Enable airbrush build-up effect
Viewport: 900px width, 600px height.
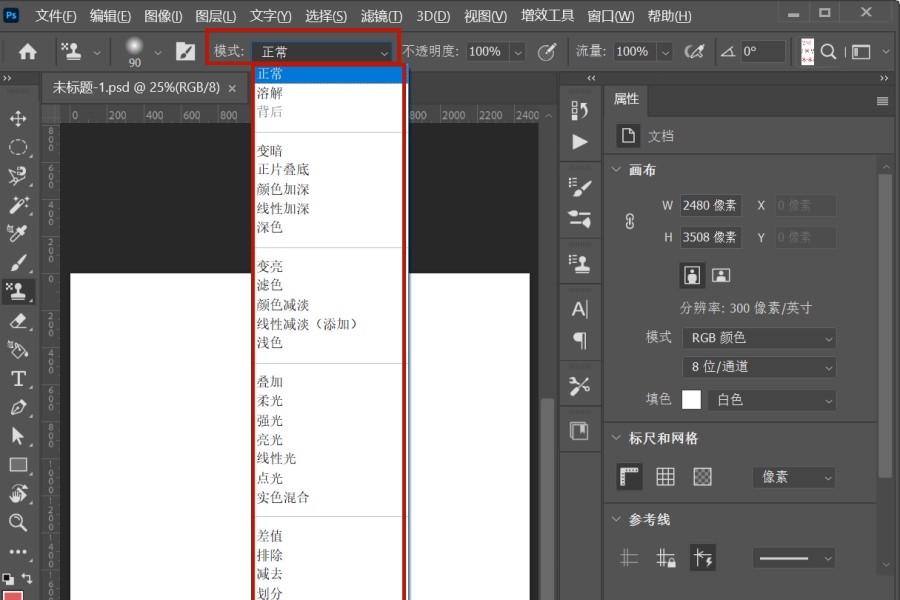695,52
